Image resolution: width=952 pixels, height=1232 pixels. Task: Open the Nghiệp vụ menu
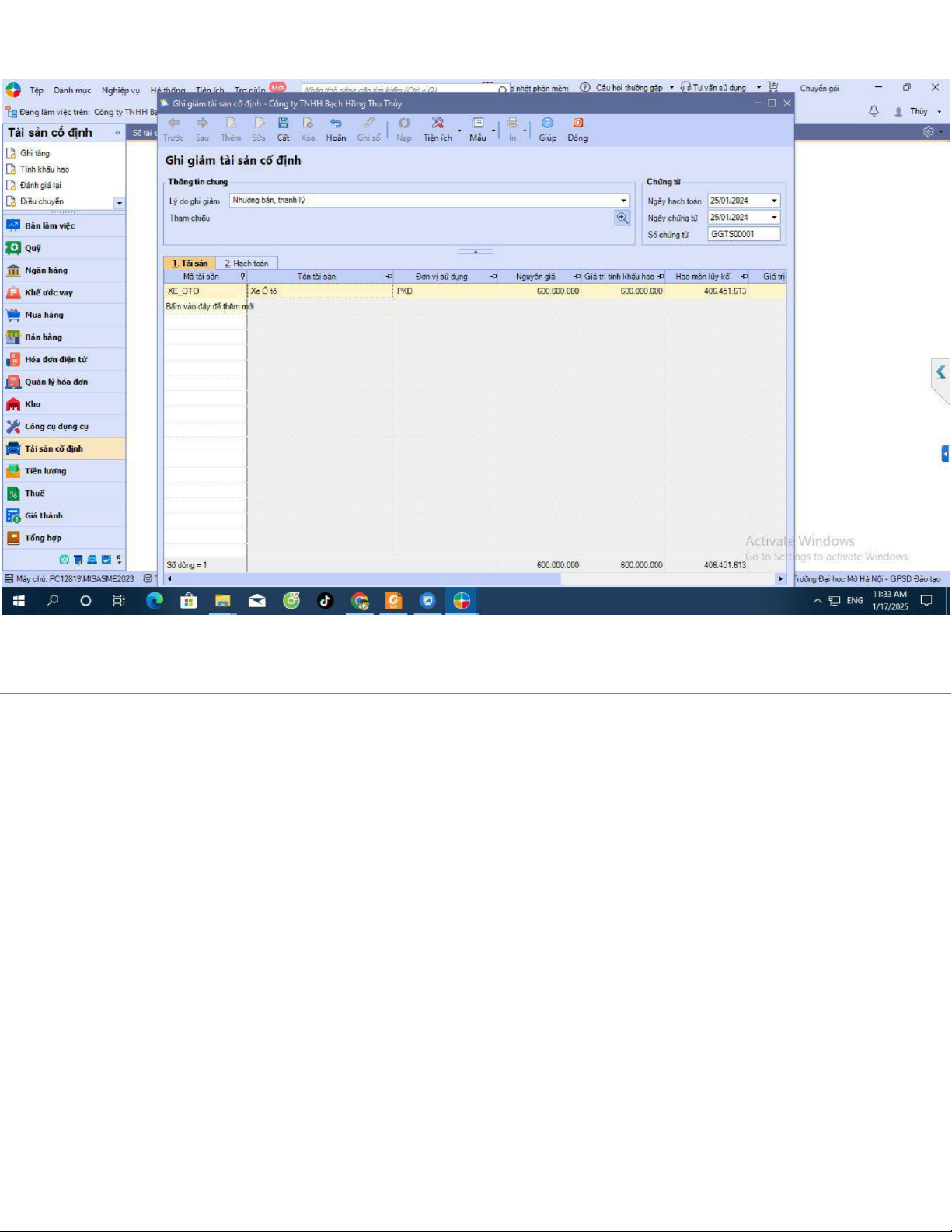(x=120, y=91)
